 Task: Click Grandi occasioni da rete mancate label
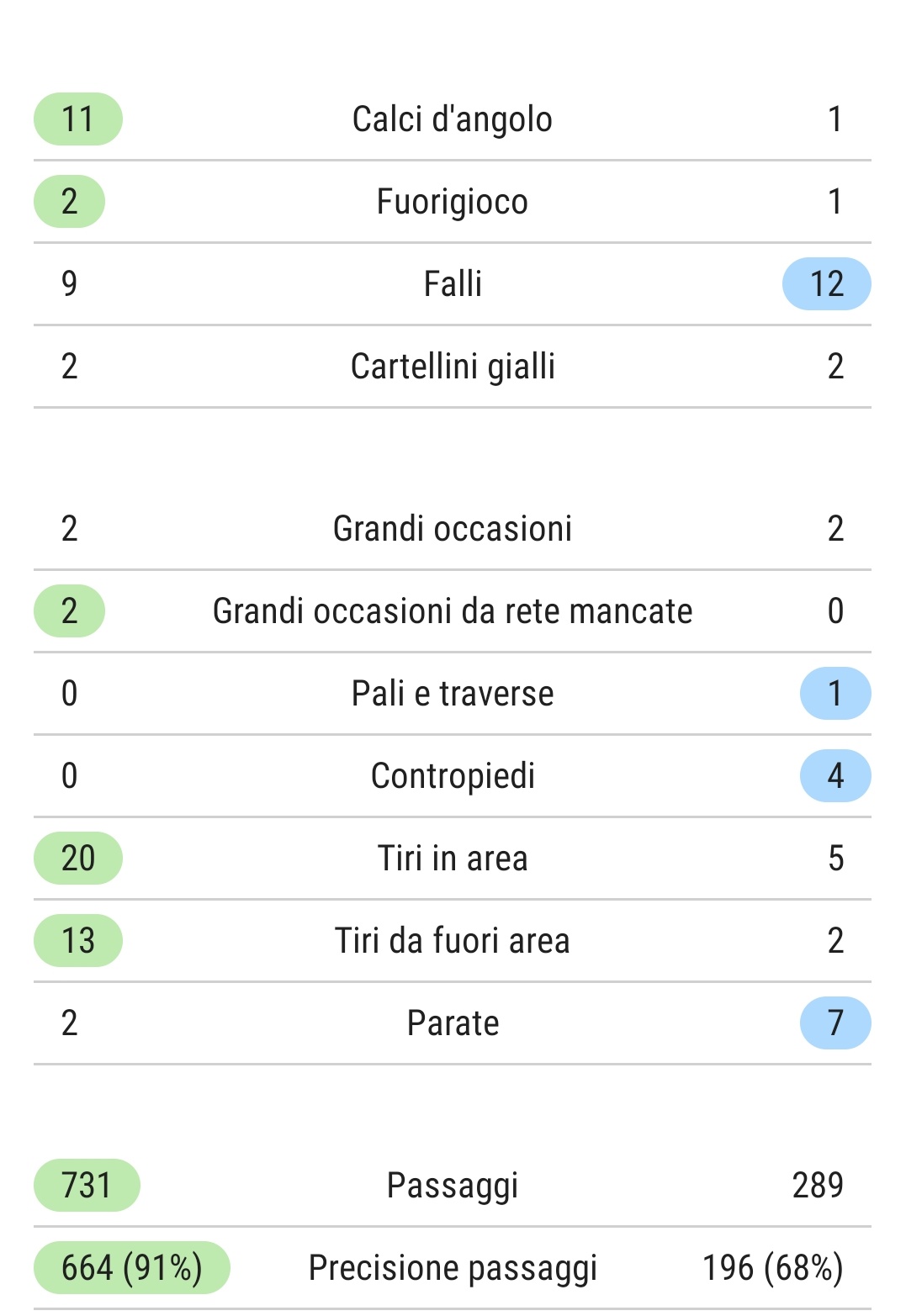point(453,611)
